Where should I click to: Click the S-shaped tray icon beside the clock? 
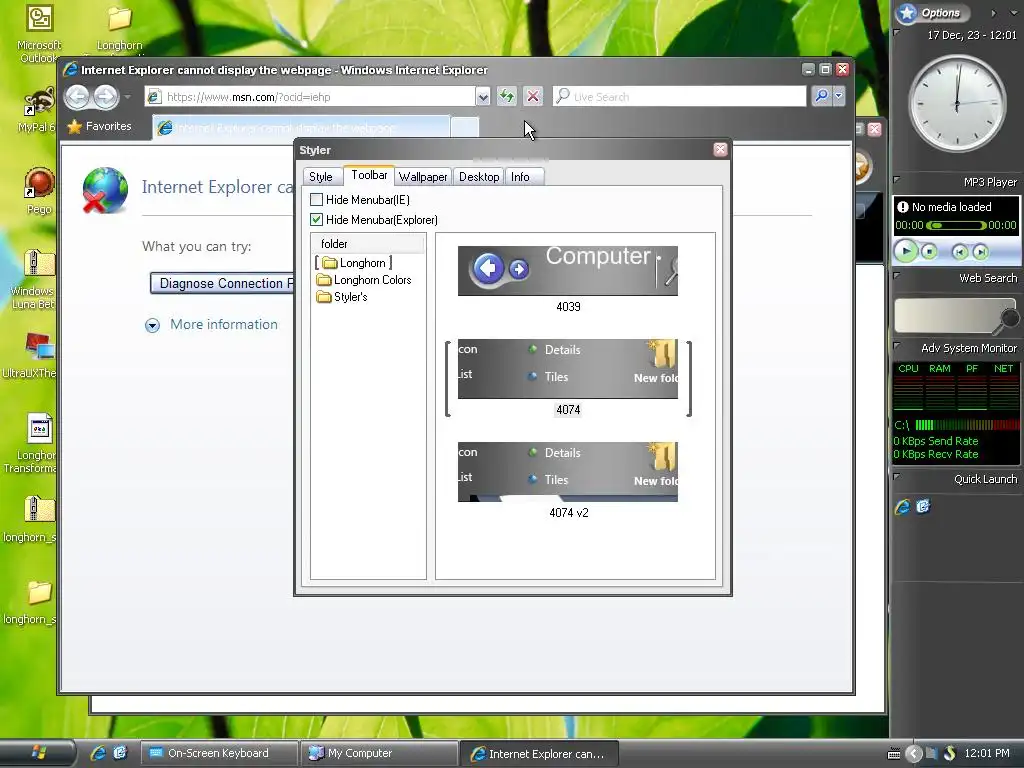950,754
